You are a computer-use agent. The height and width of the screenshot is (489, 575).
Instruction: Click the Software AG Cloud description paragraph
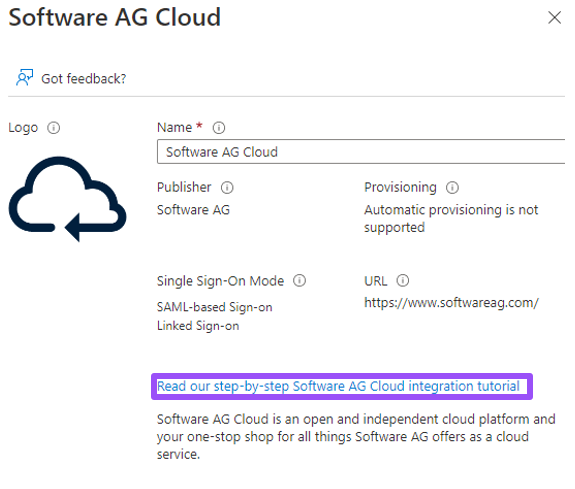tap(356, 437)
